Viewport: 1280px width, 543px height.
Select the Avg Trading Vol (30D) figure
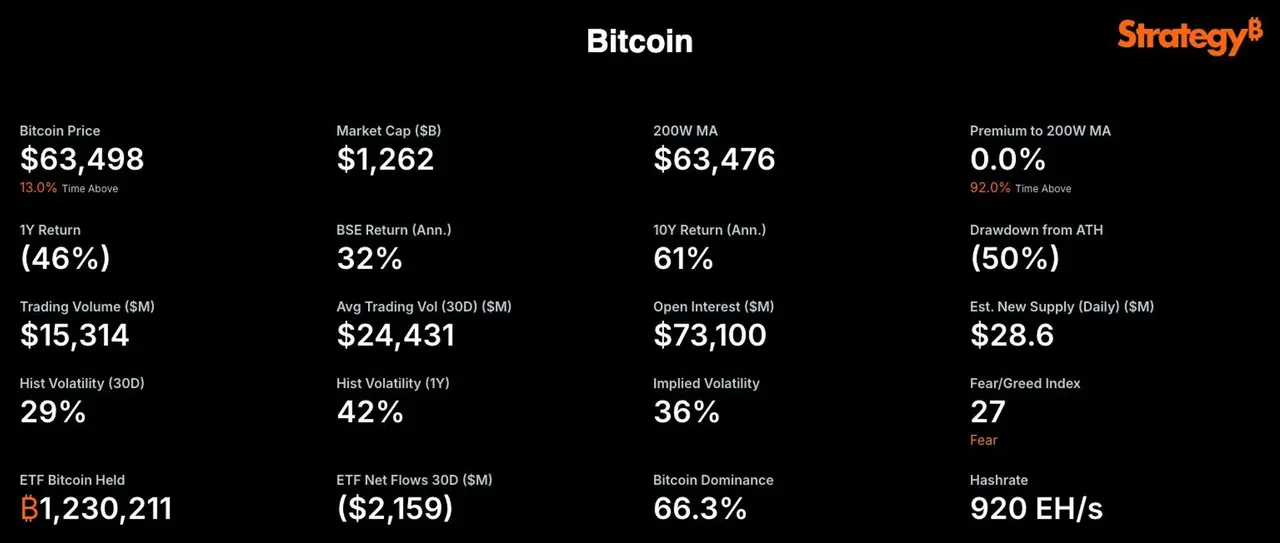pos(396,335)
